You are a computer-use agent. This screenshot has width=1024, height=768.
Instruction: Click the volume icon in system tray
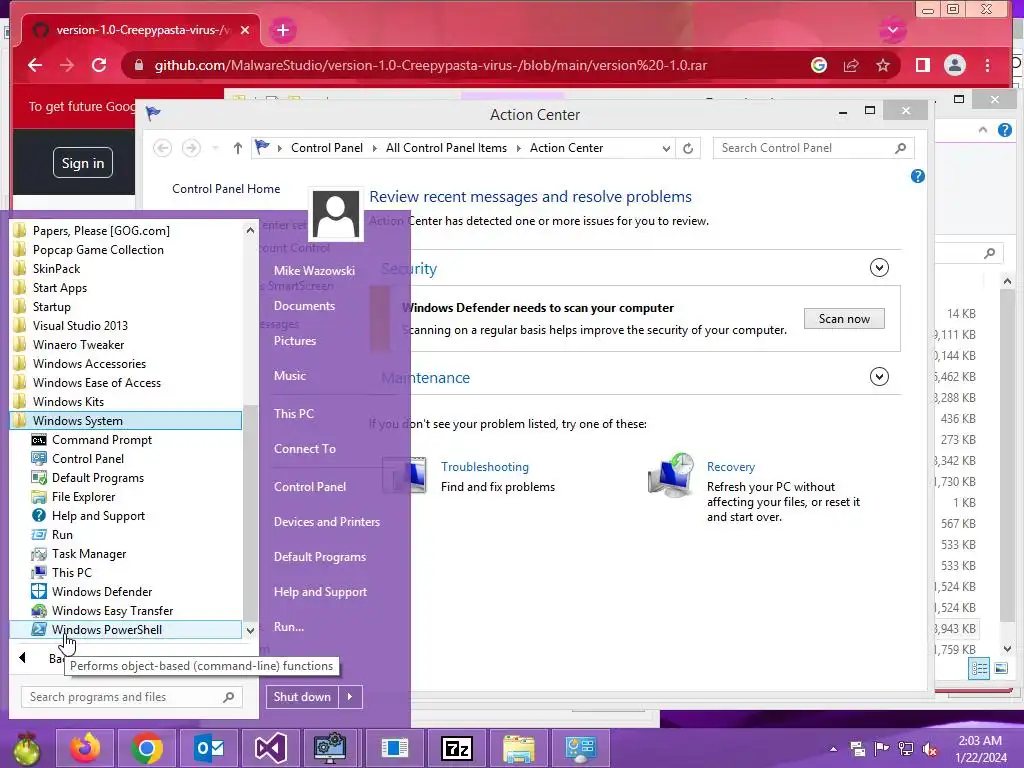click(x=929, y=749)
